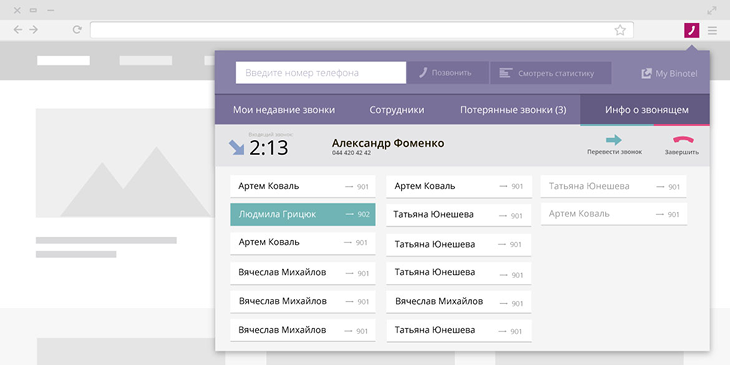
Task: Open the My Binotel link
Action: (669, 74)
